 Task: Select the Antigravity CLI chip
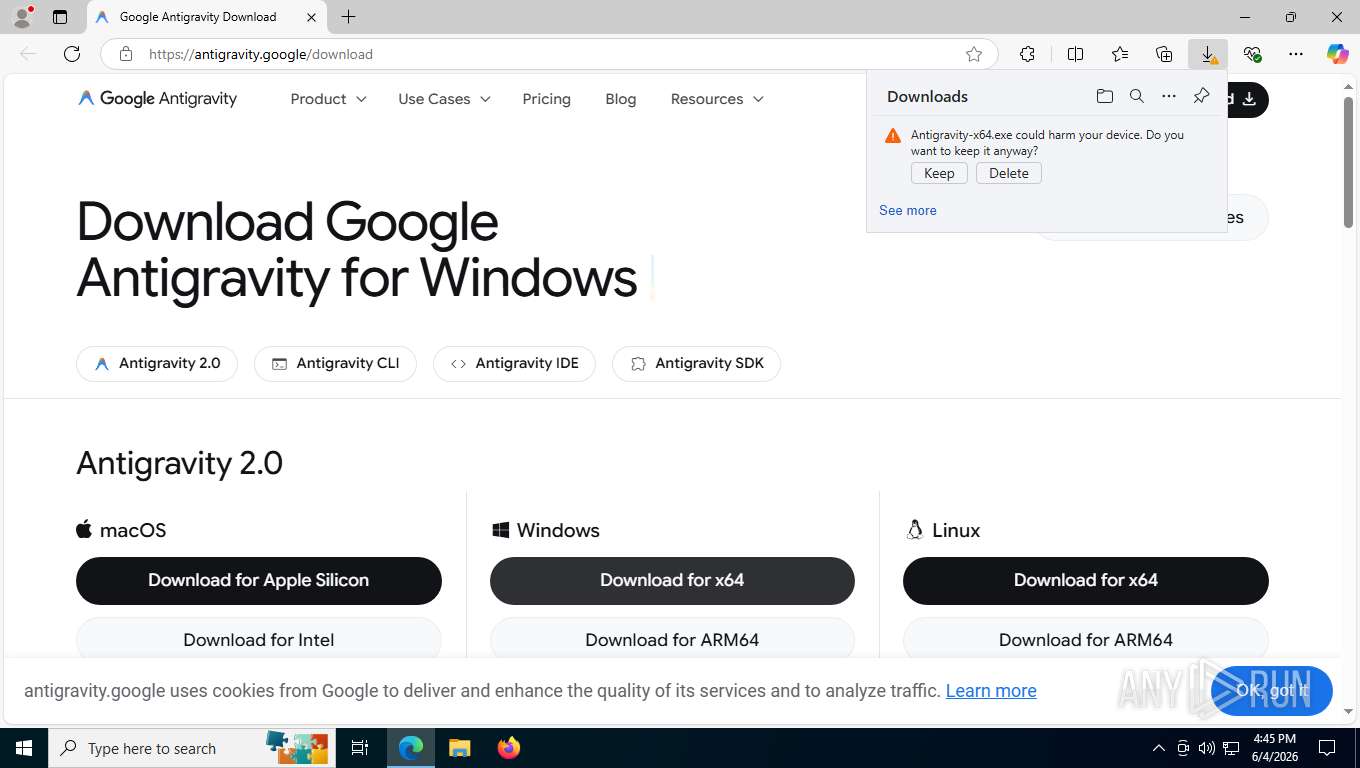(x=335, y=363)
